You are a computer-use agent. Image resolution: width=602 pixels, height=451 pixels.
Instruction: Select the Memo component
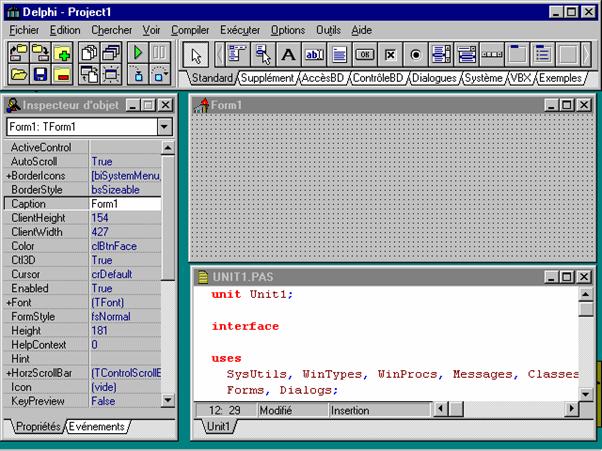tap(339, 55)
